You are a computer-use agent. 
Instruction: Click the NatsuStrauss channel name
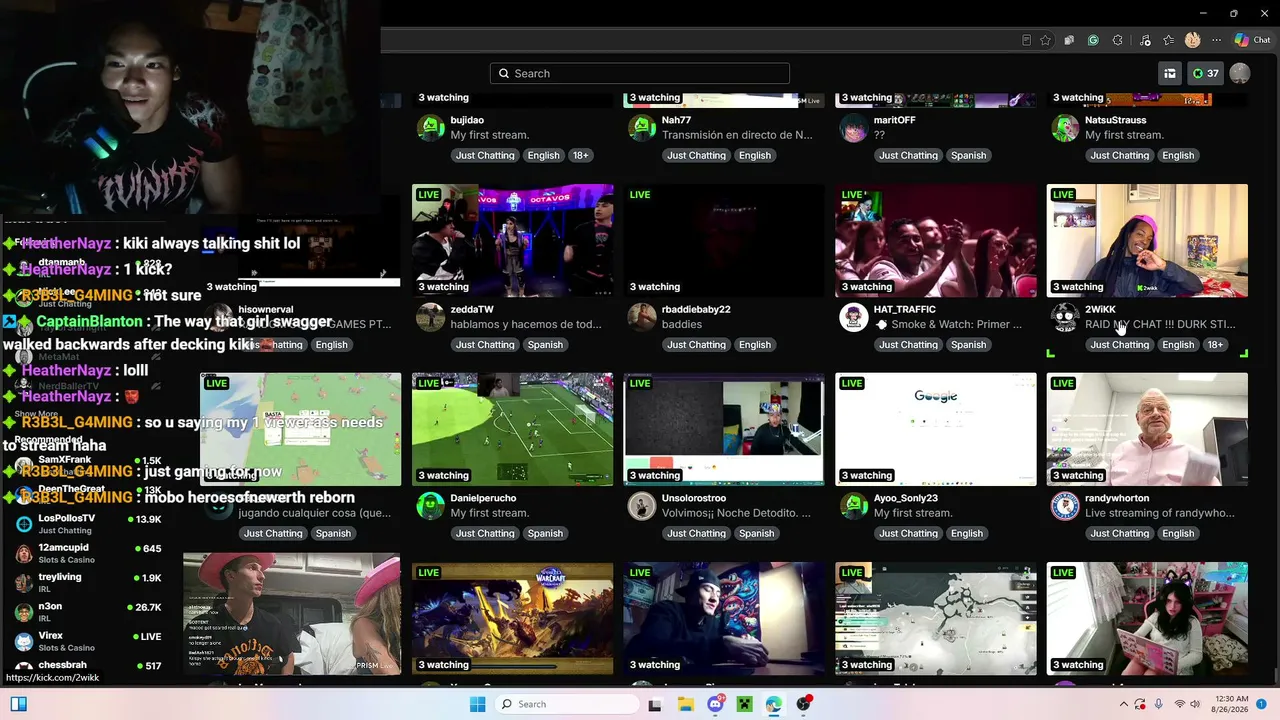[x=1116, y=120]
